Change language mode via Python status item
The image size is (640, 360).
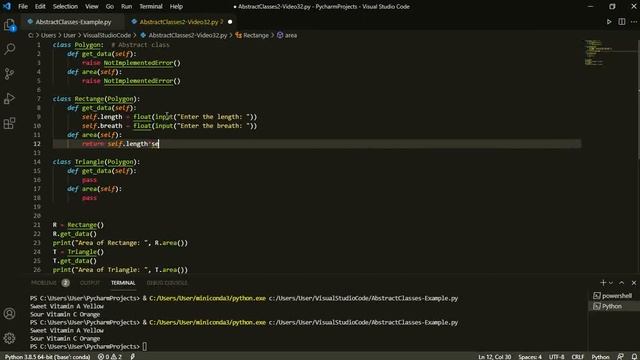[x=600, y=357]
